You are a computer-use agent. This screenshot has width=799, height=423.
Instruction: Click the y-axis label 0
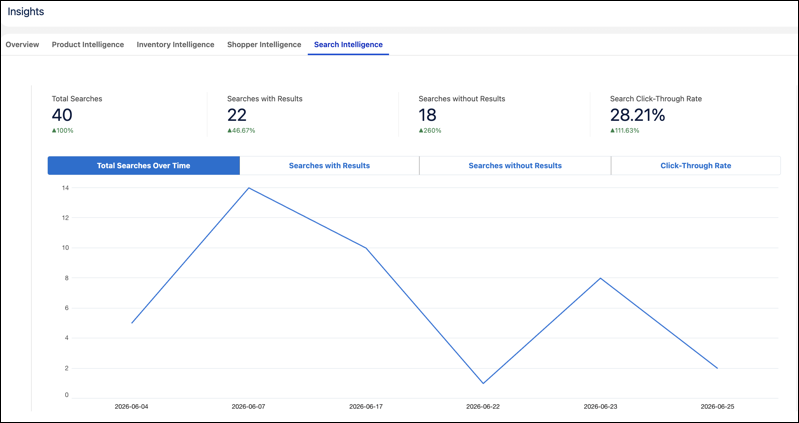coord(66,395)
